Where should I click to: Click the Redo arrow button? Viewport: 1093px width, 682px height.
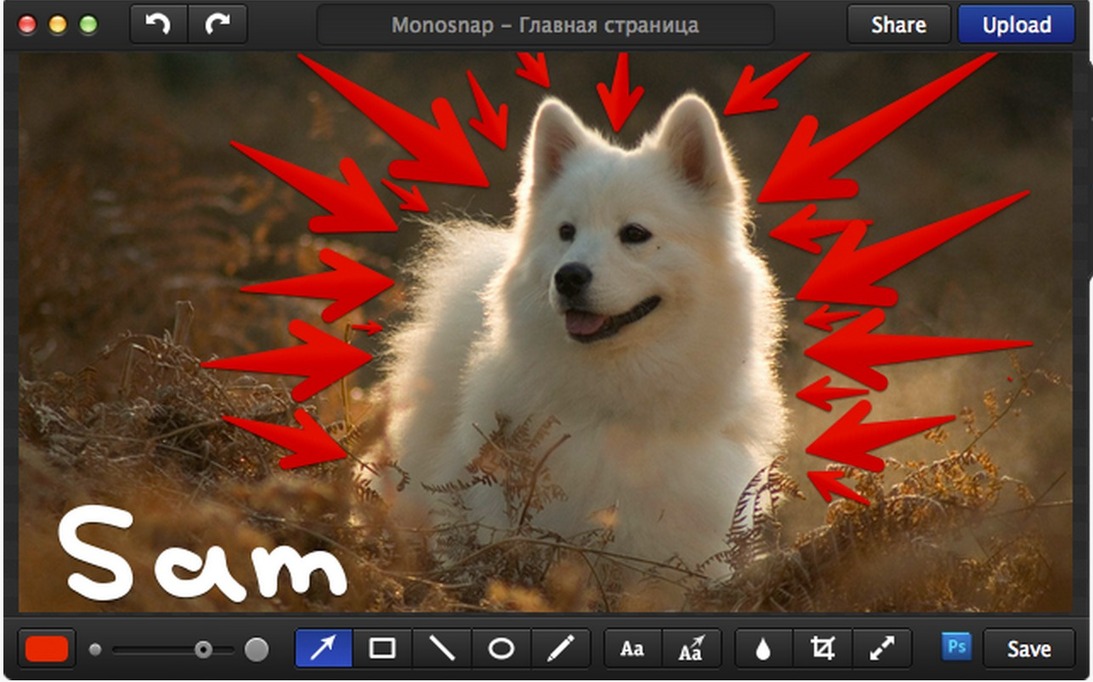[217, 24]
